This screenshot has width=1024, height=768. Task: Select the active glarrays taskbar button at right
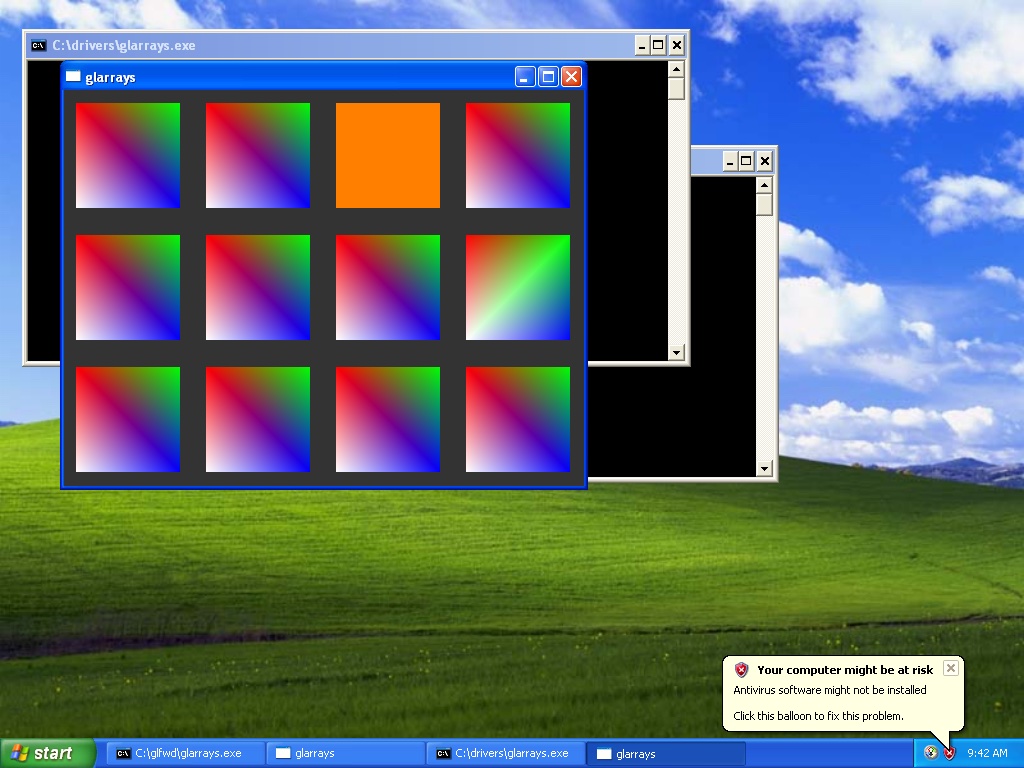(665, 753)
